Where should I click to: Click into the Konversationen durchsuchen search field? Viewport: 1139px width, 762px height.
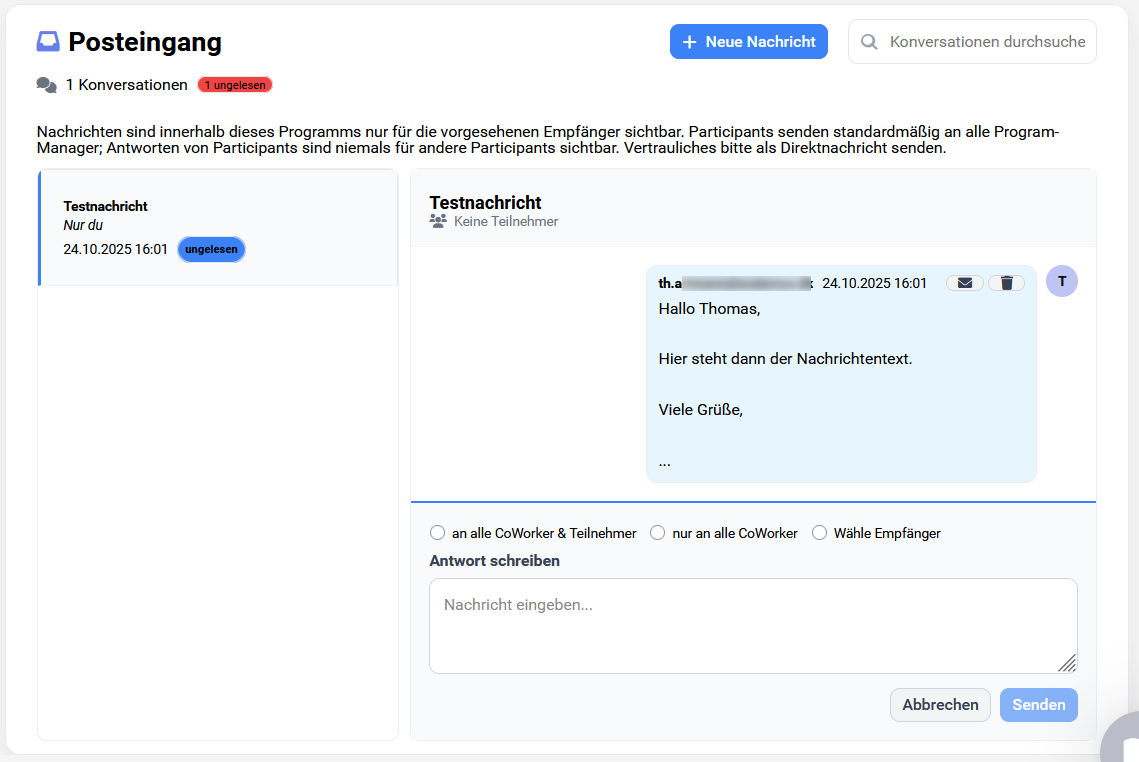[x=986, y=42]
